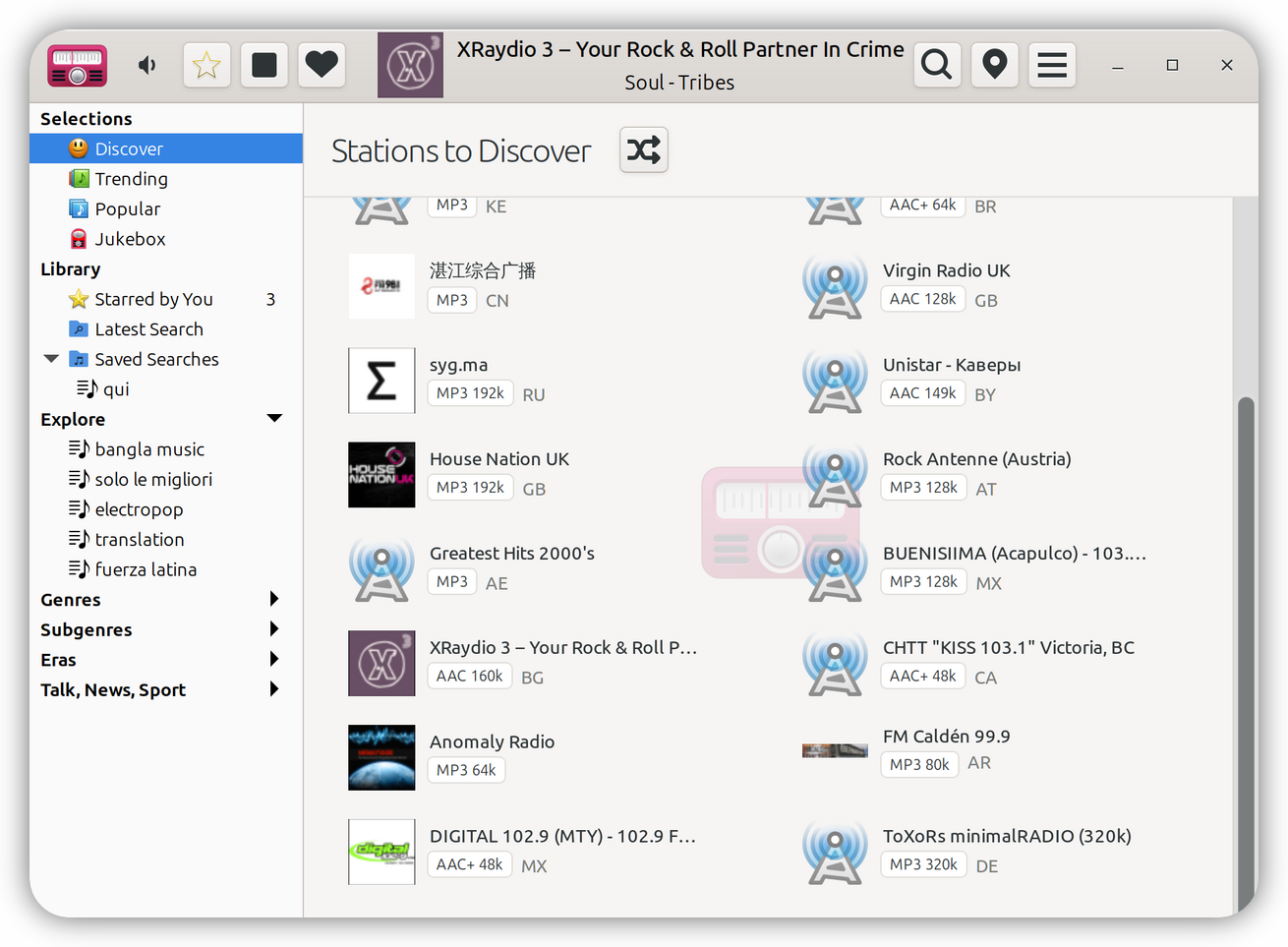Click the XRaydio 3 now-playing logo in header
Image resolution: width=1288 pixels, height=947 pixels.
pos(410,65)
